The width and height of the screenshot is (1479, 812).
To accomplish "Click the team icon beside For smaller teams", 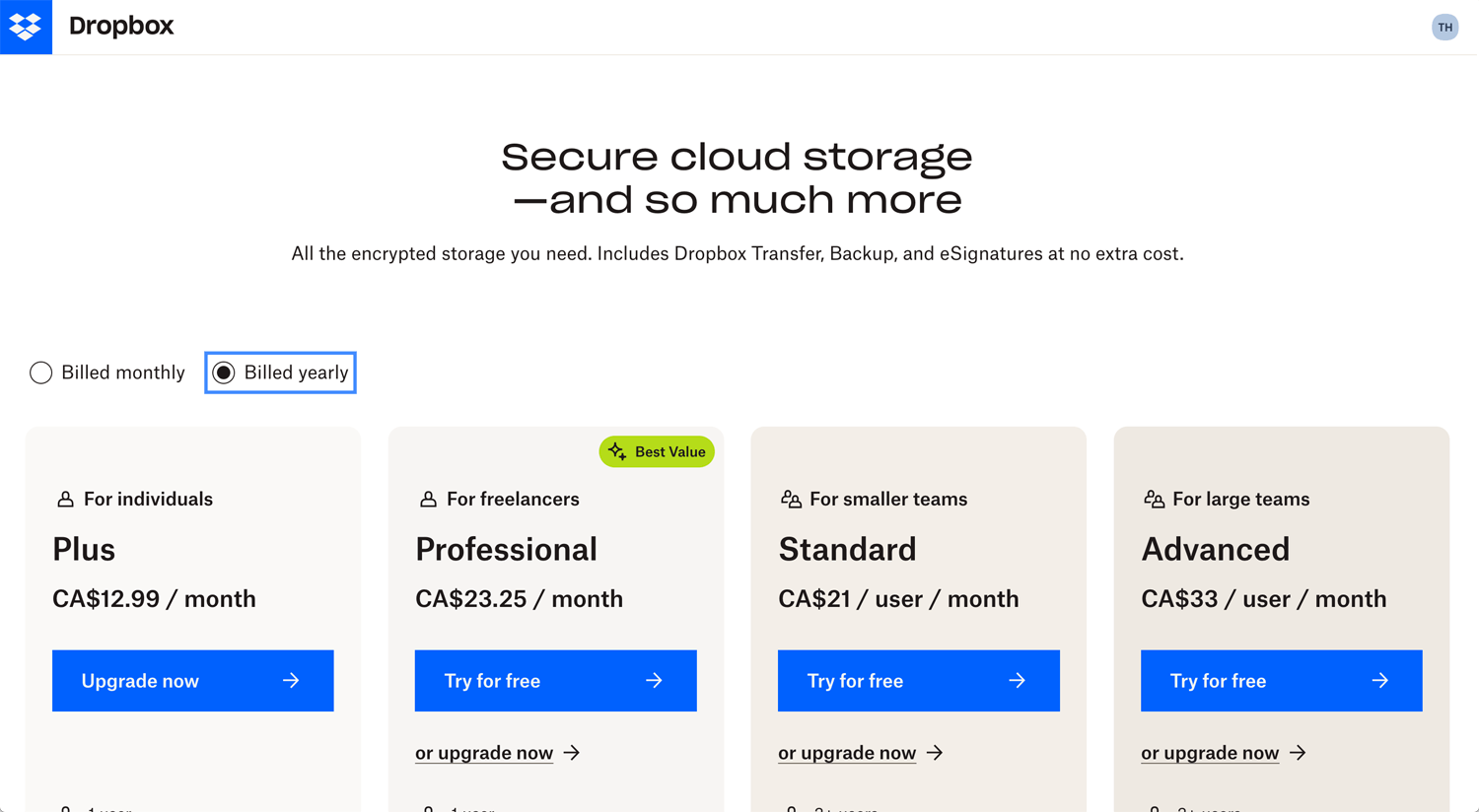I will [791, 500].
